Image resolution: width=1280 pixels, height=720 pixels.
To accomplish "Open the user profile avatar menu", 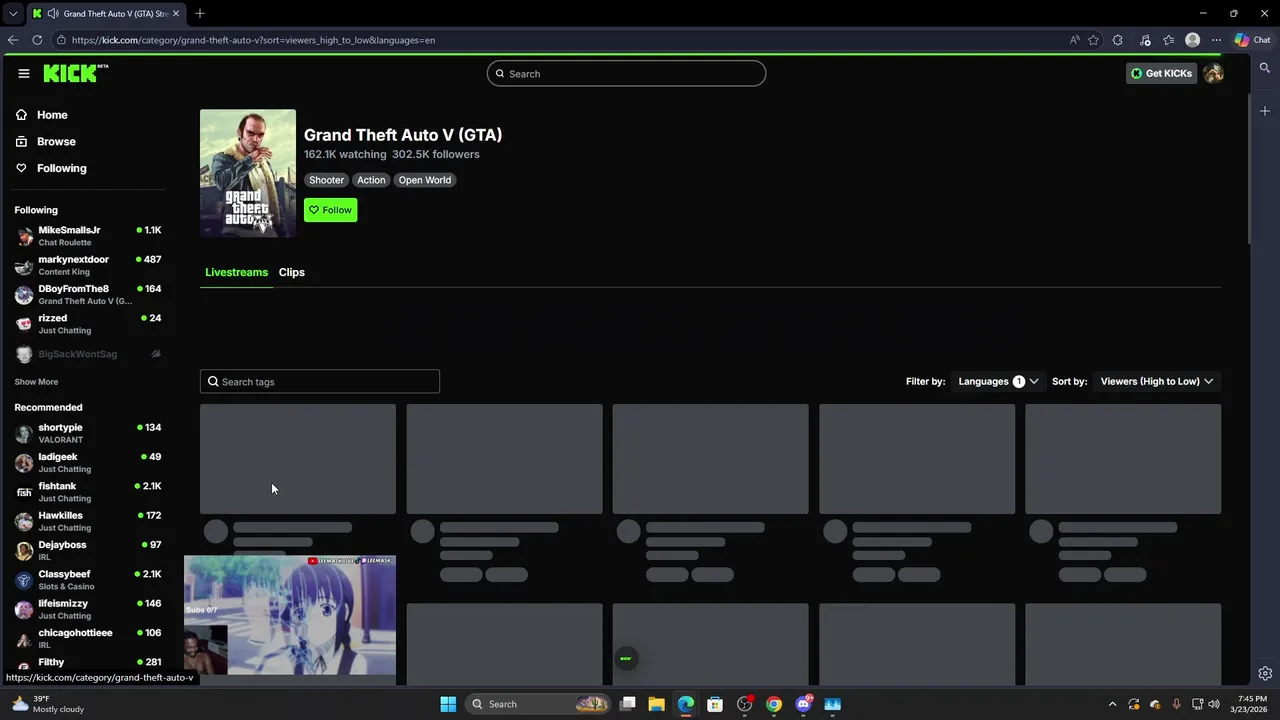I will tap(1213, 73).
